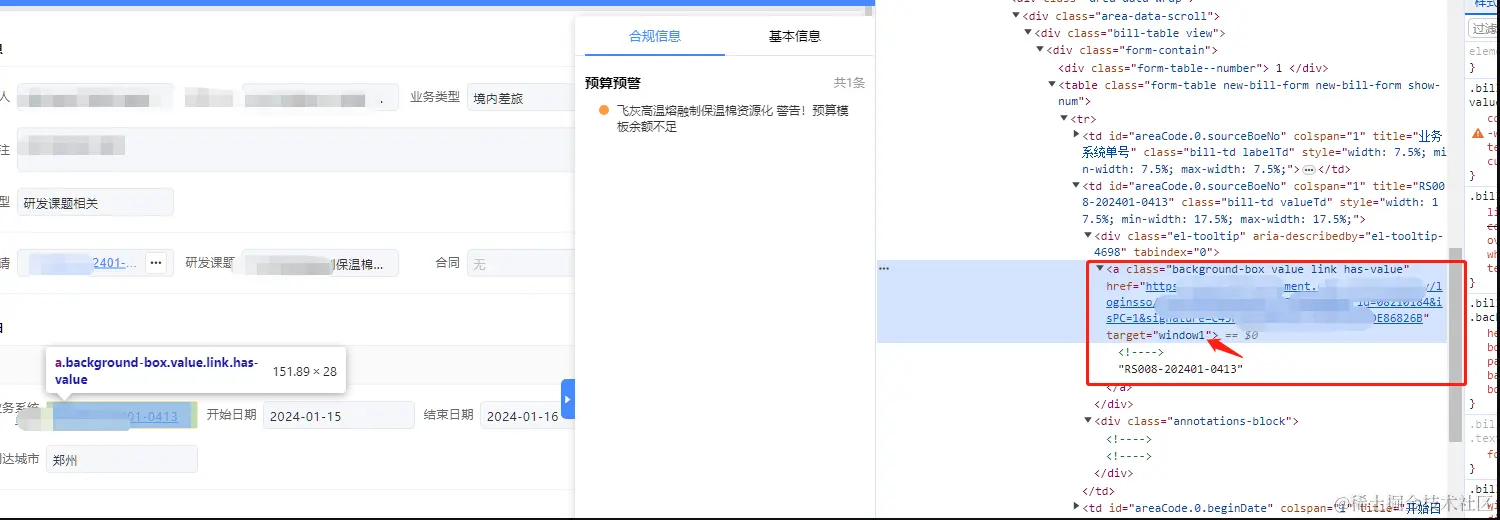This screenshot has width=1500, height=520.
Task: Click the 预算预警 heading
Action: pyautogui.click(x=613, y=83)
